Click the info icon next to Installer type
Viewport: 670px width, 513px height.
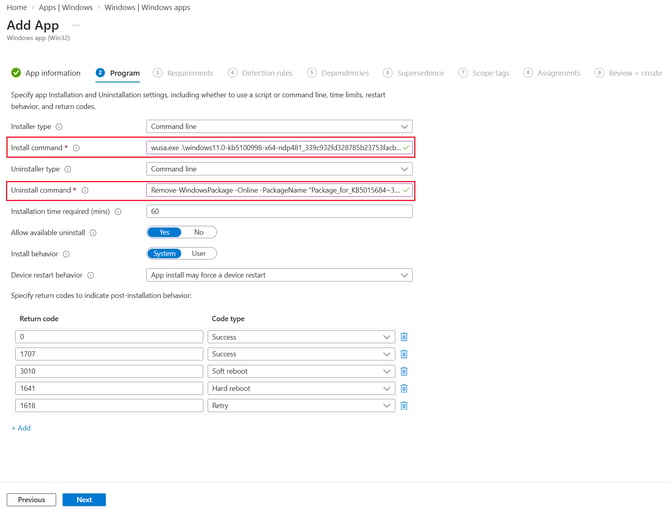[59, 127]
